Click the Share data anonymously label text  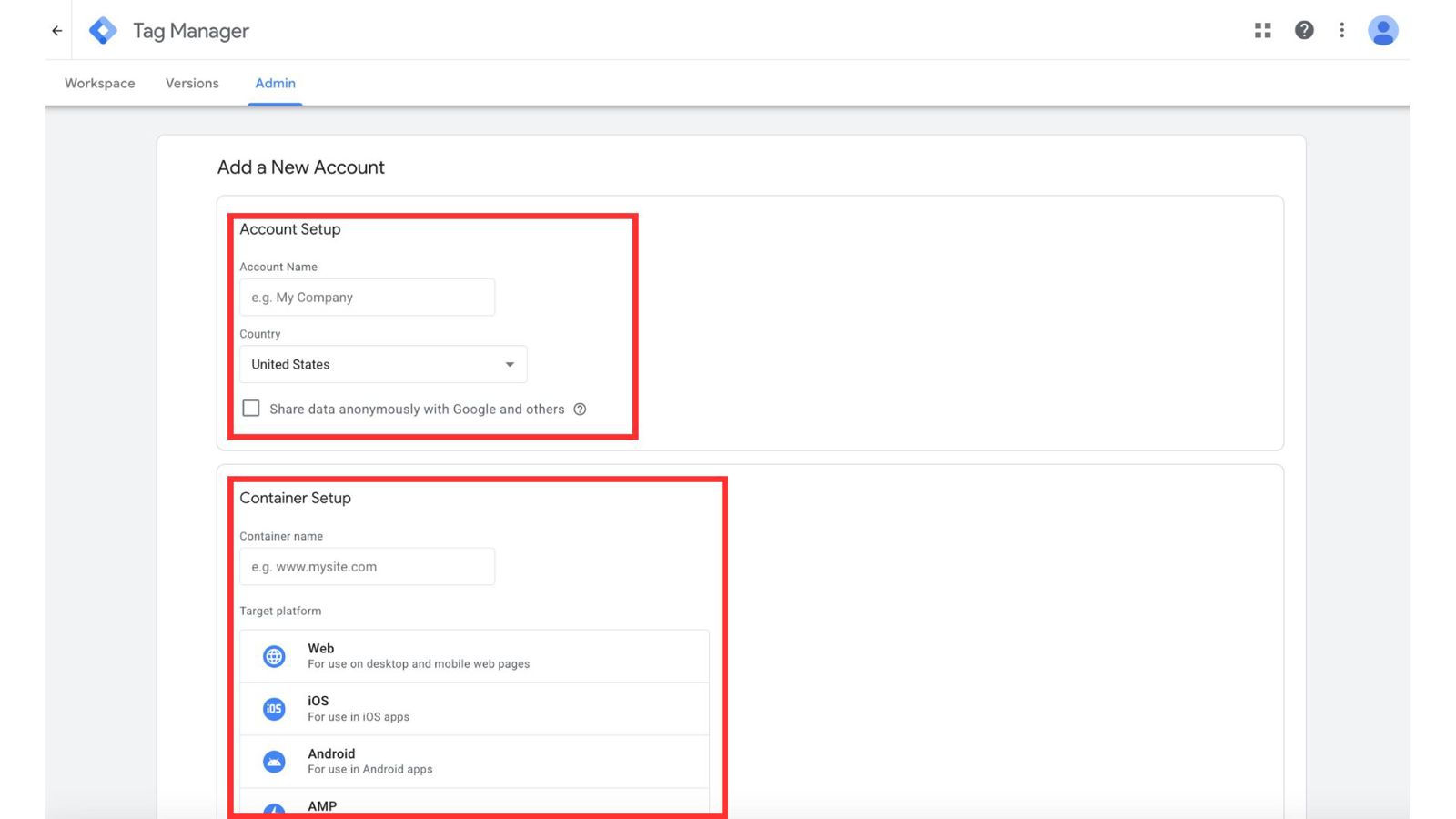[x=417, y=409]
